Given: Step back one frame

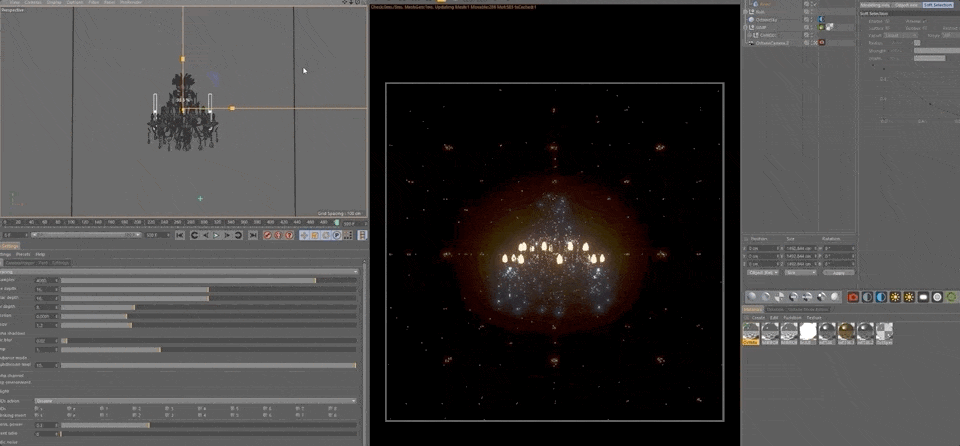Looking at the screenshot, I should point(206,235).
